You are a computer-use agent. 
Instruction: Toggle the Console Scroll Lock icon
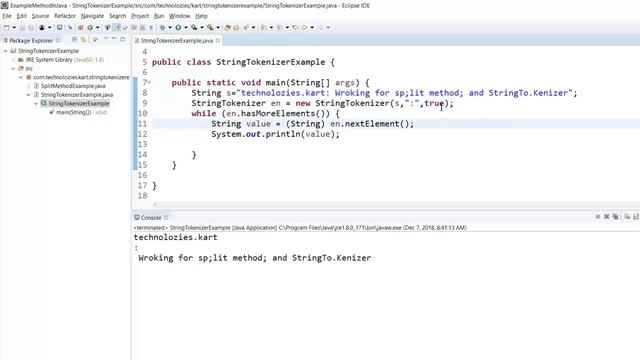[x=636, y=217]
